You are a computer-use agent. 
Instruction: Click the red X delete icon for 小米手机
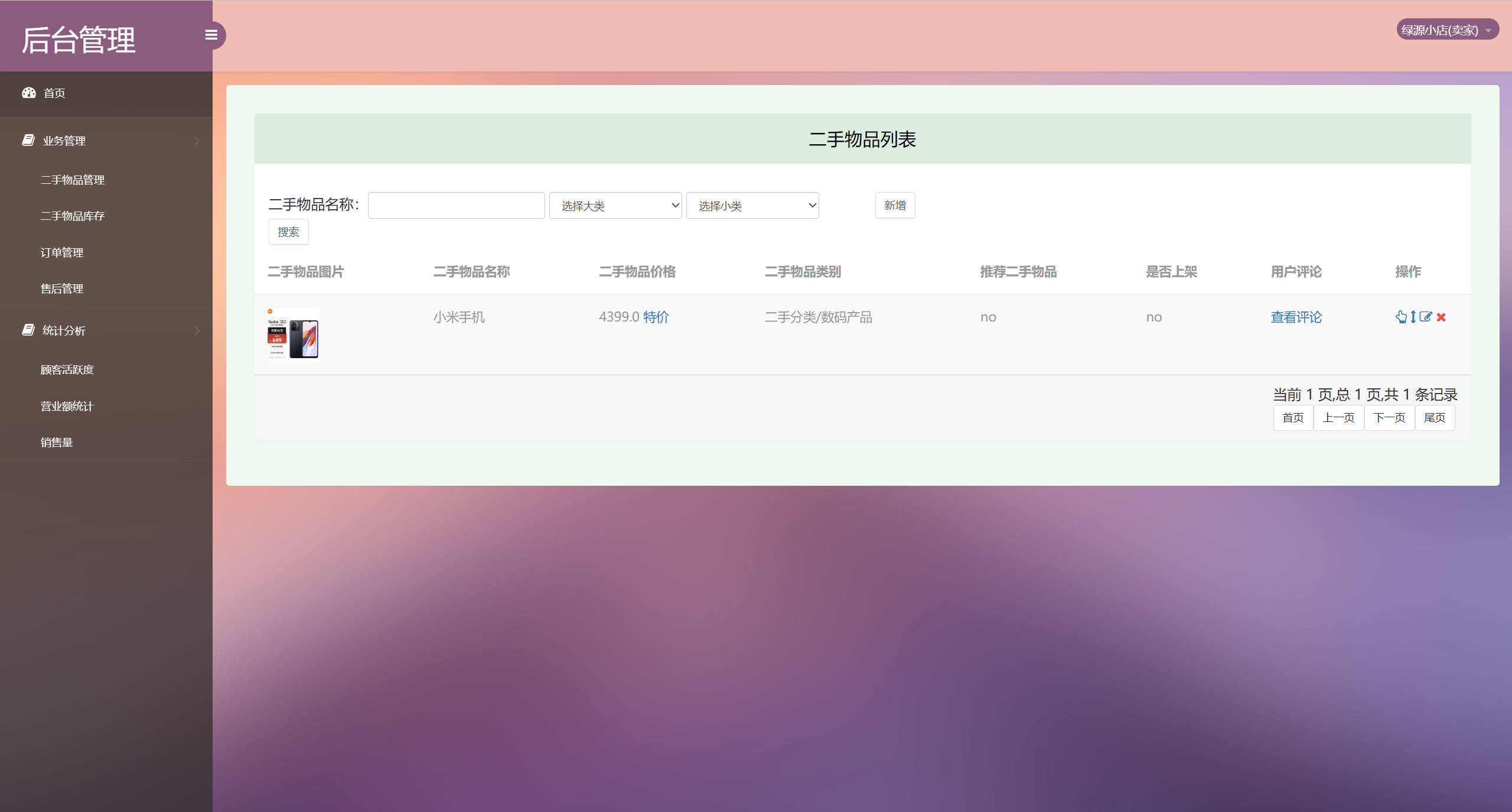(x=1441, y=317)
